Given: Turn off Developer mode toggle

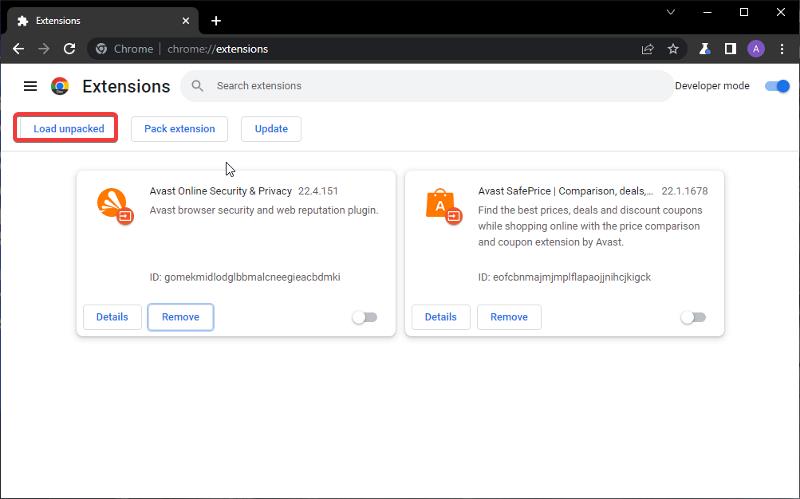Looking at the screenshot, I should (777, 86).
